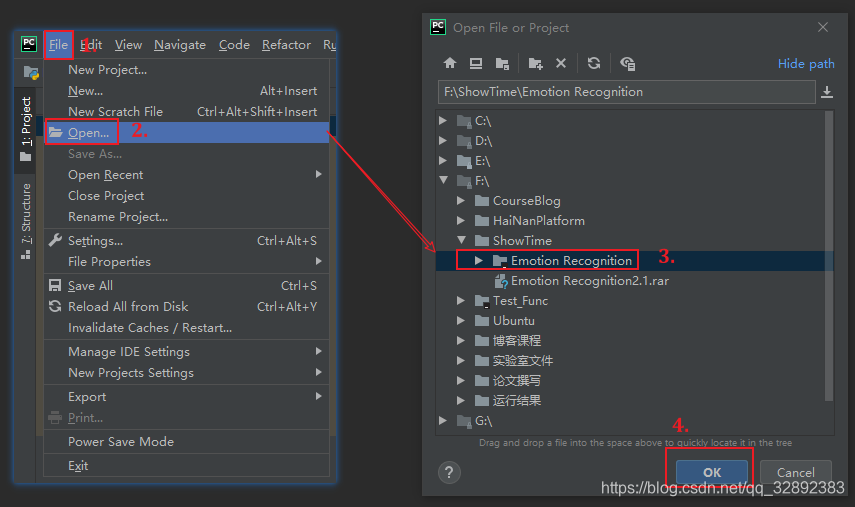Select Close Project menu entry
Screen dimensions: 855x507
point(186,196)
